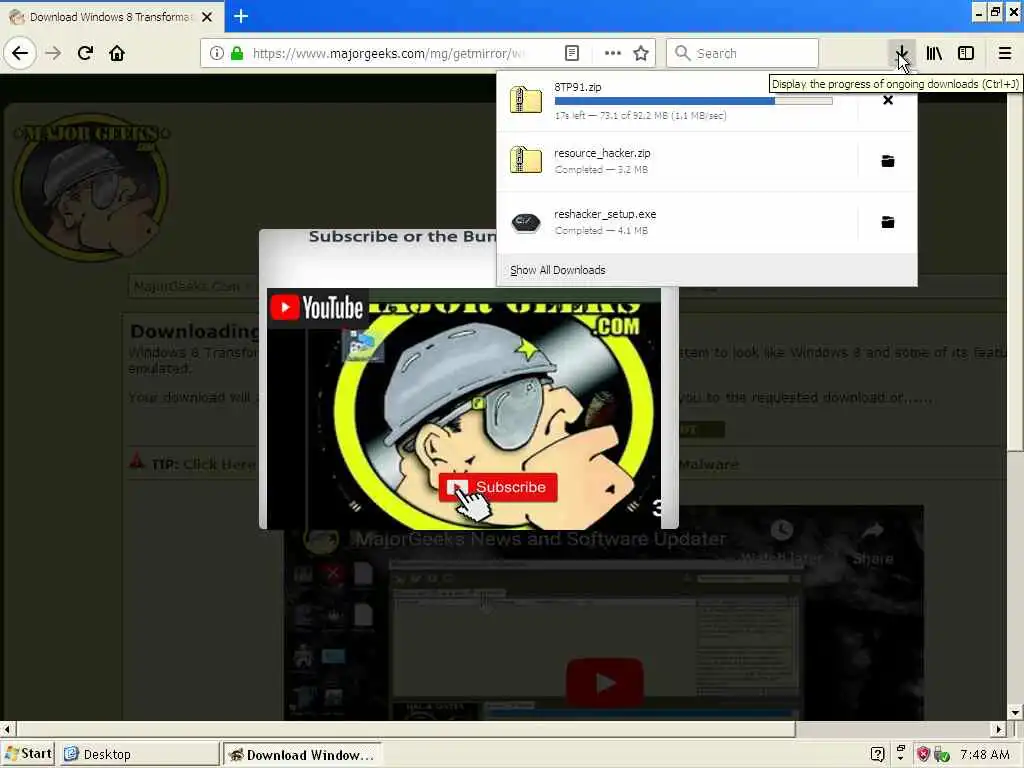The height and width of the screenshot is (768, 1024).
Task: Open the Home page icon
Action: click(117, 53)
